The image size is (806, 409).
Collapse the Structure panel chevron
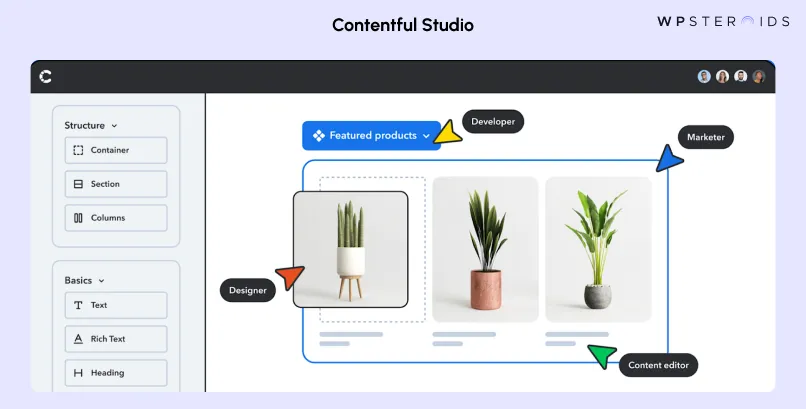(x=114, y=126)
